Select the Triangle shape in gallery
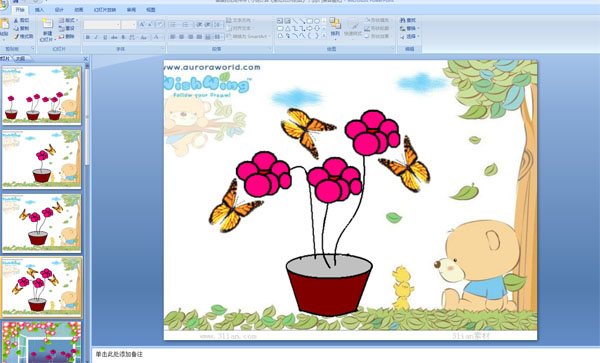Viewport: 600px width, 363px height. pos(288,28)
